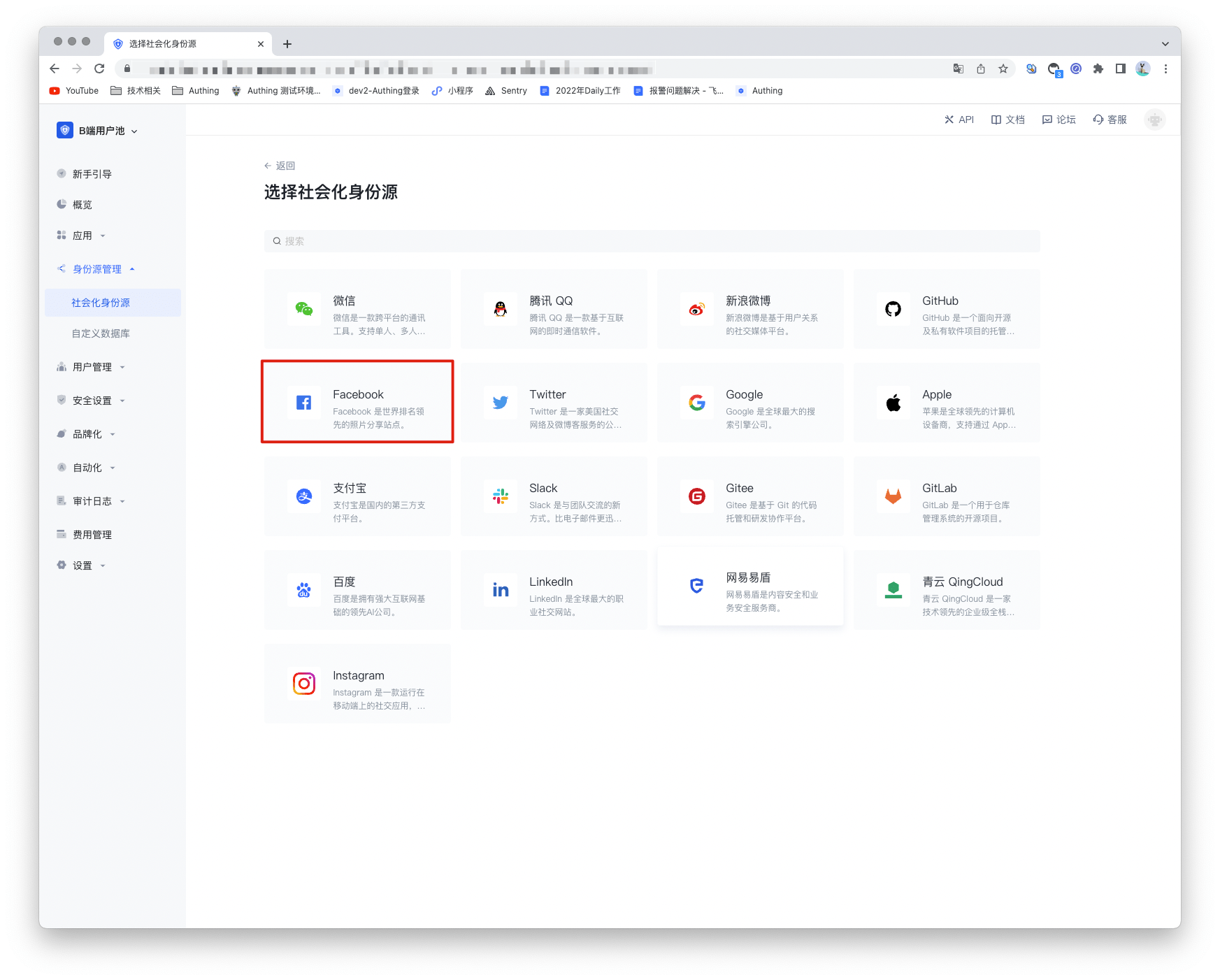The height and width of the screenshot is (980, 1220).
Task: Open the 文档 docs link in header
Action: click(1007, 120)
